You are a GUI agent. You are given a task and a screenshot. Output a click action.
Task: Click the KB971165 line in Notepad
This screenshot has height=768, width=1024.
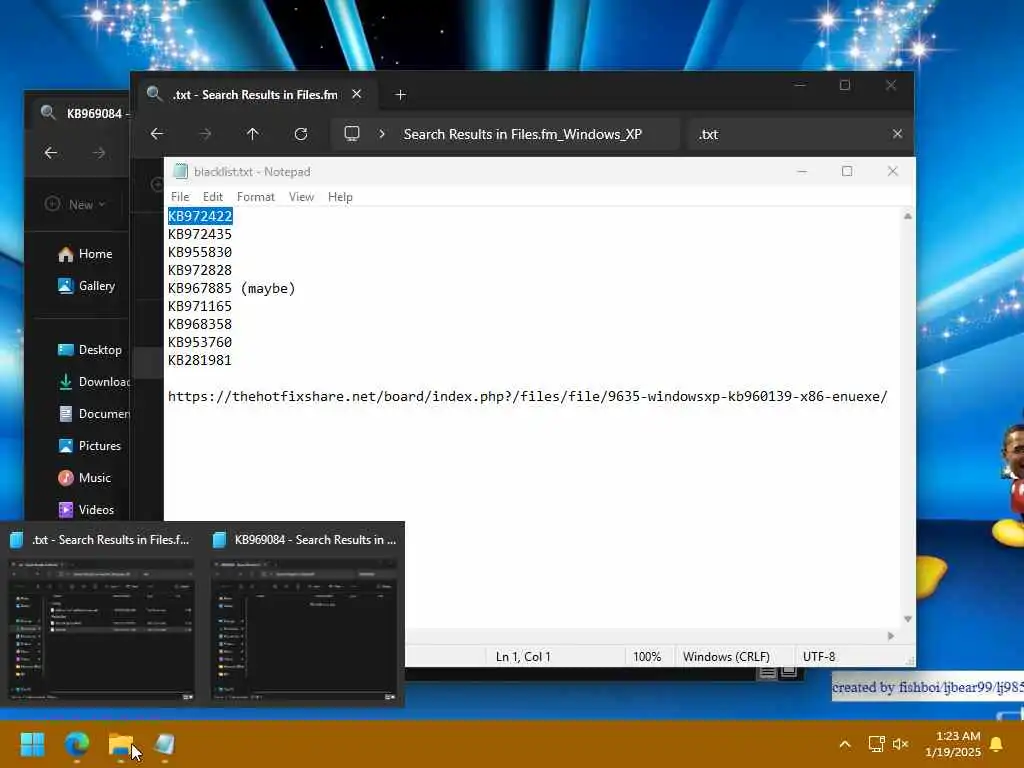click(200, 306)
